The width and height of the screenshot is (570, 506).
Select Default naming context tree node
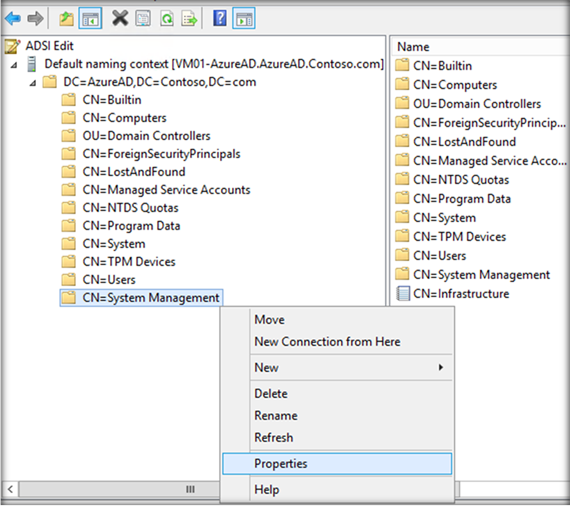coord(214,64)
